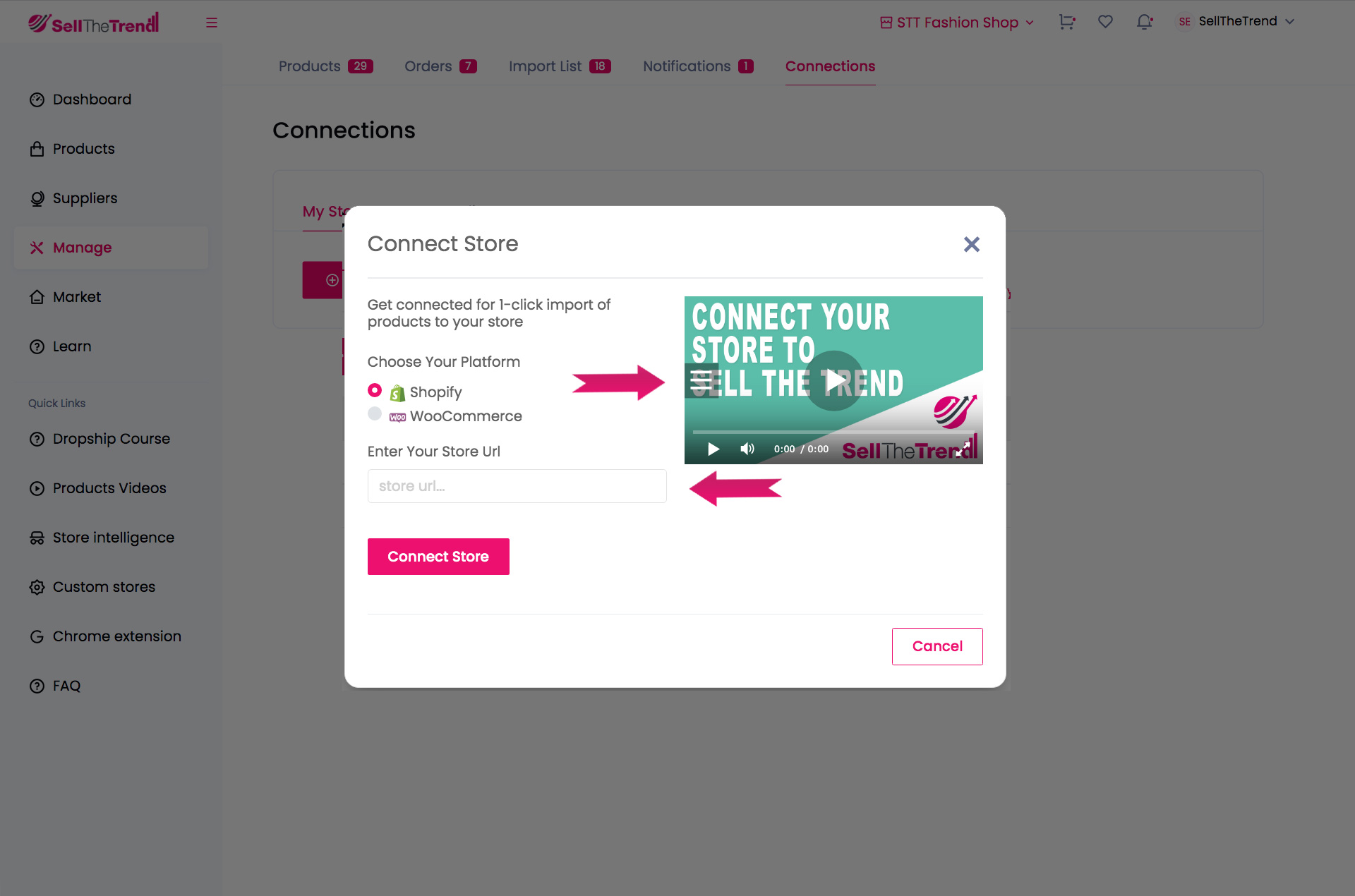Click the SellTheTrend logo
The image size is (1355, 896).
tap(94, 23)
